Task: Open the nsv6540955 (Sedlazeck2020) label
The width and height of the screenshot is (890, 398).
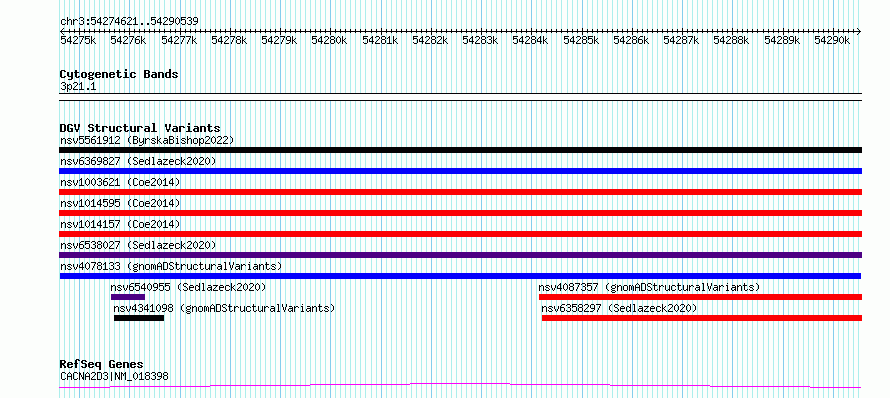Action: [x=188, y=287]
